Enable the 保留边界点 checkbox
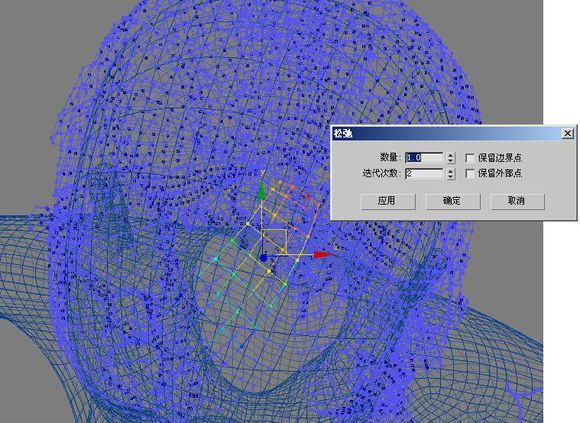580x423 pixels. tap(470, 158)
